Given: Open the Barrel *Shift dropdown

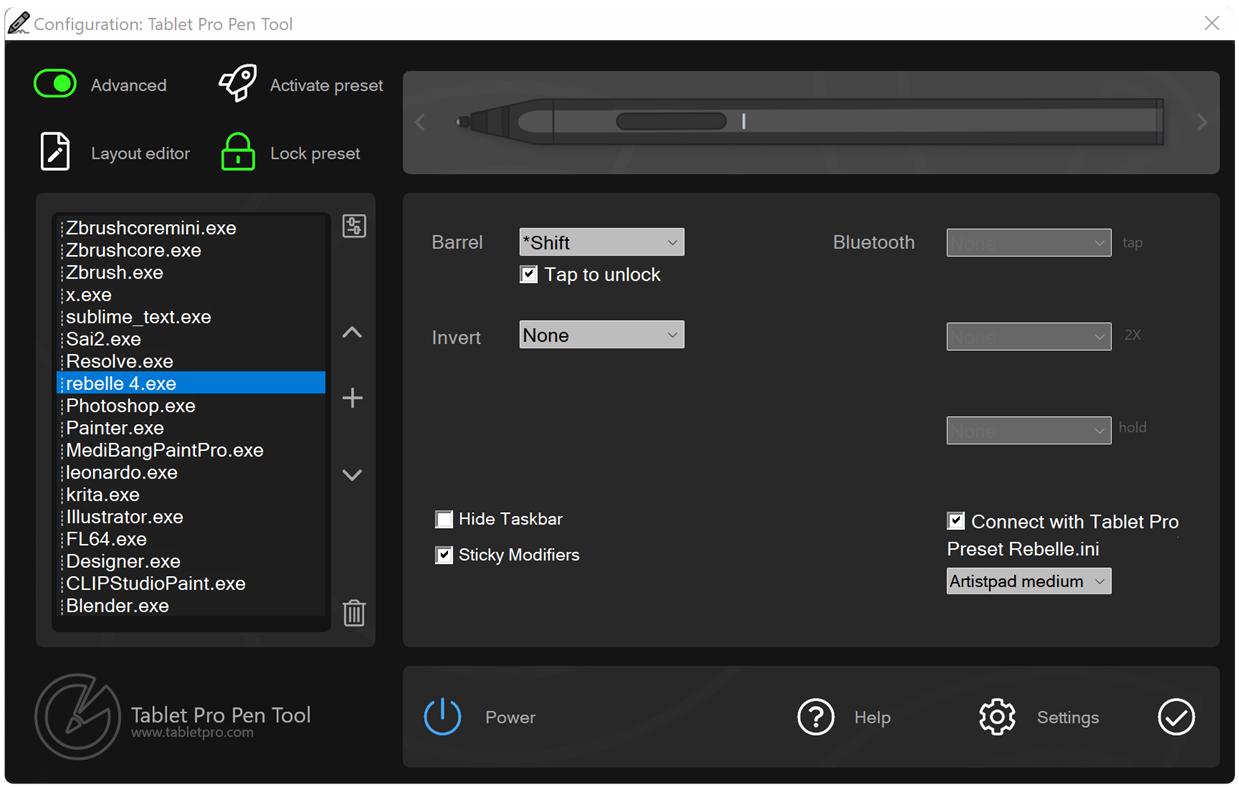Looking at the screenshot, I should pyautogui.click(x=601, y=241).
